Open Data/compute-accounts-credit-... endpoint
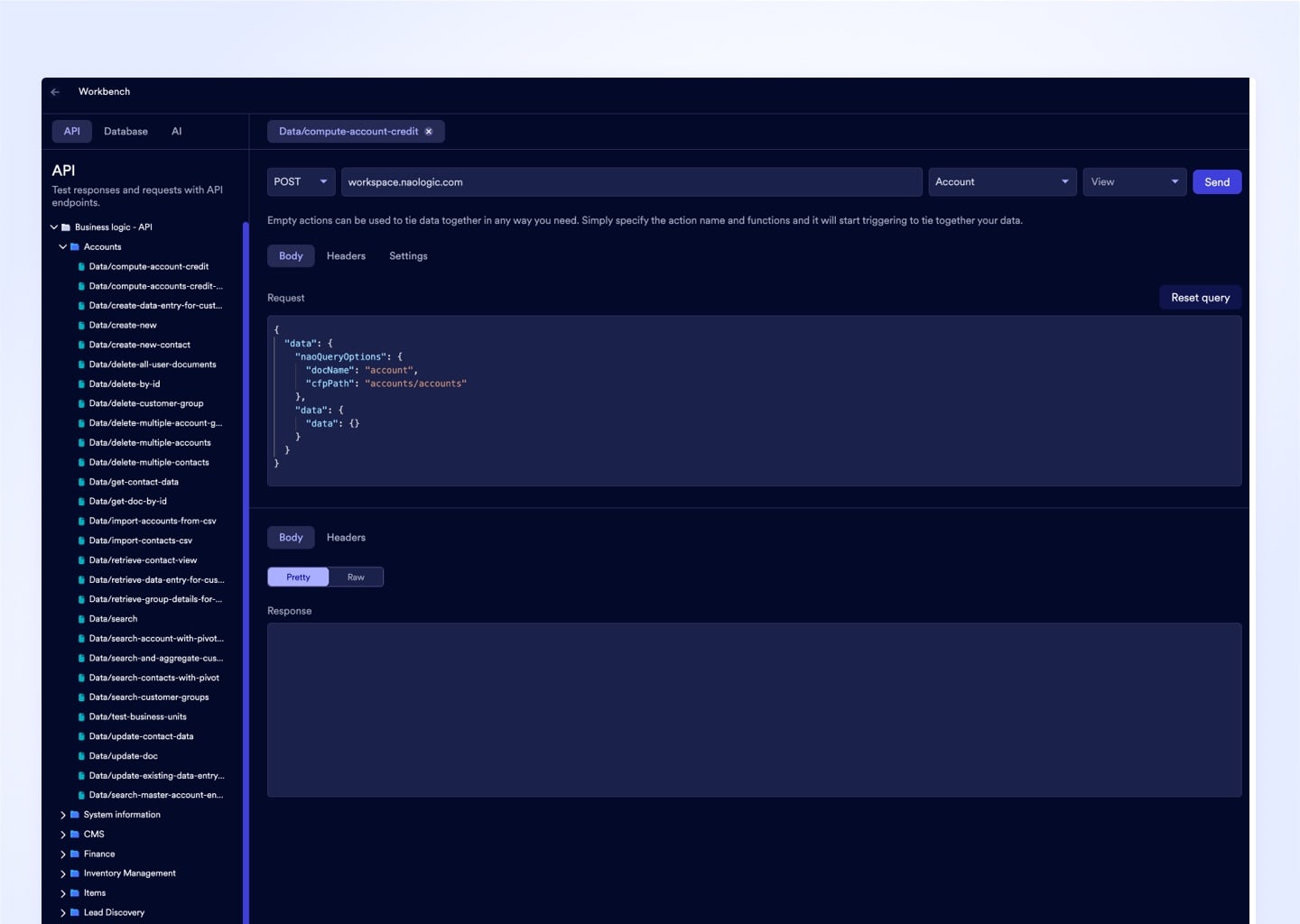1300x924 pixels. coord(155,287)
